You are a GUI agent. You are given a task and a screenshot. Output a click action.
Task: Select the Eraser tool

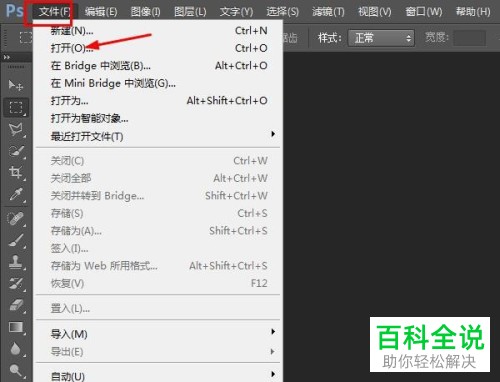coord(16,305)
